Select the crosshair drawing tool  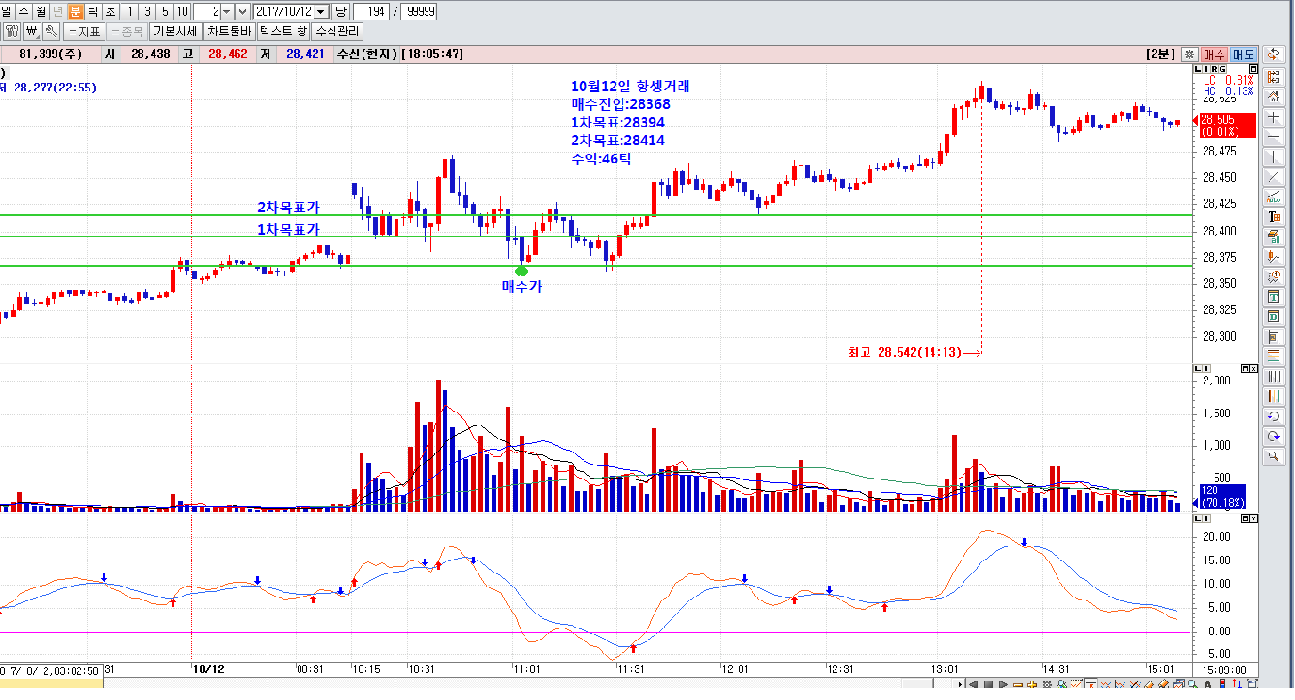coord(1274,117)
